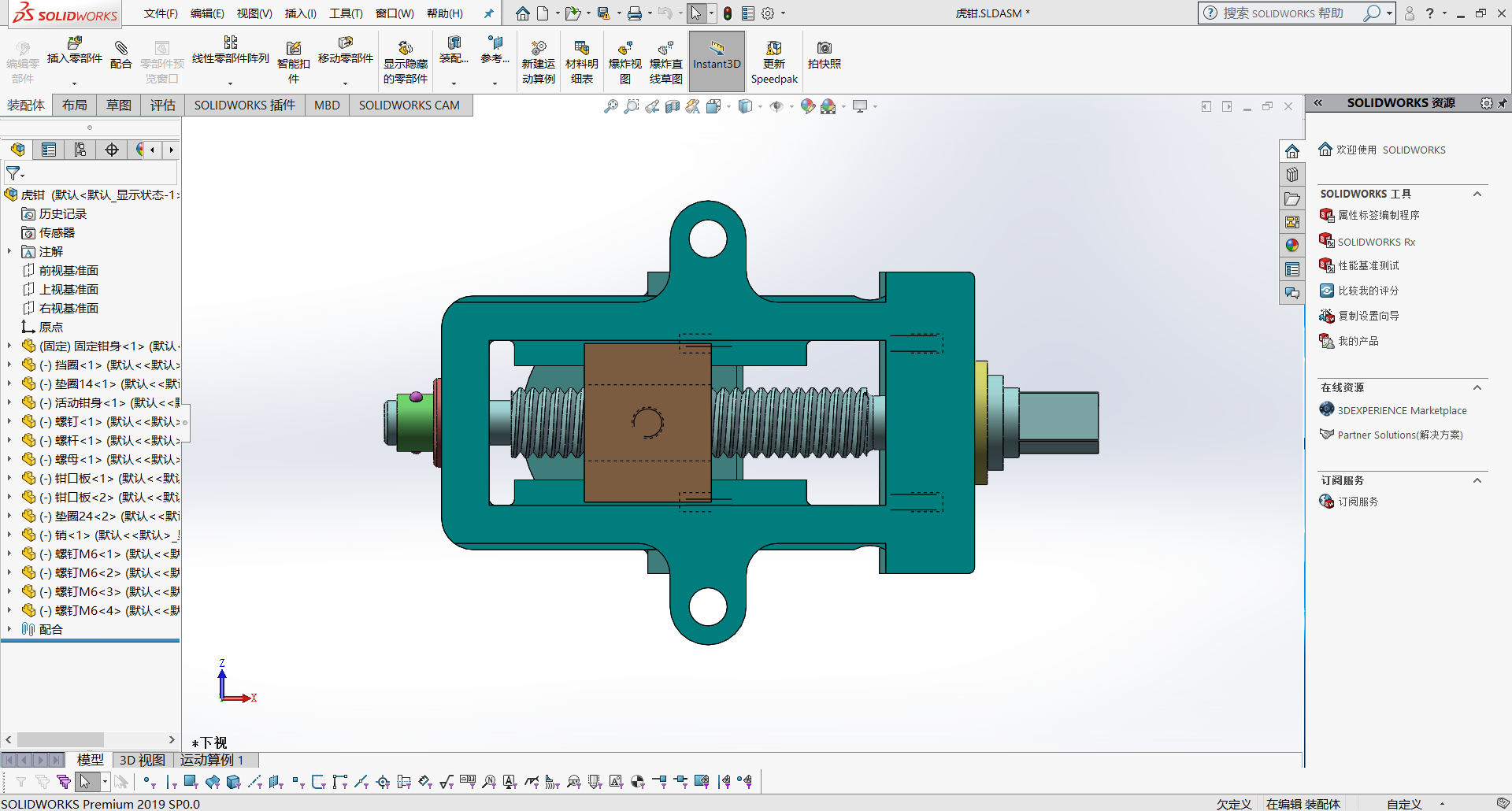This screenshot has height=811, width=1512.
Task: Click Update Speedpak (更新 Speedpak)
Action: coord(774,61)
